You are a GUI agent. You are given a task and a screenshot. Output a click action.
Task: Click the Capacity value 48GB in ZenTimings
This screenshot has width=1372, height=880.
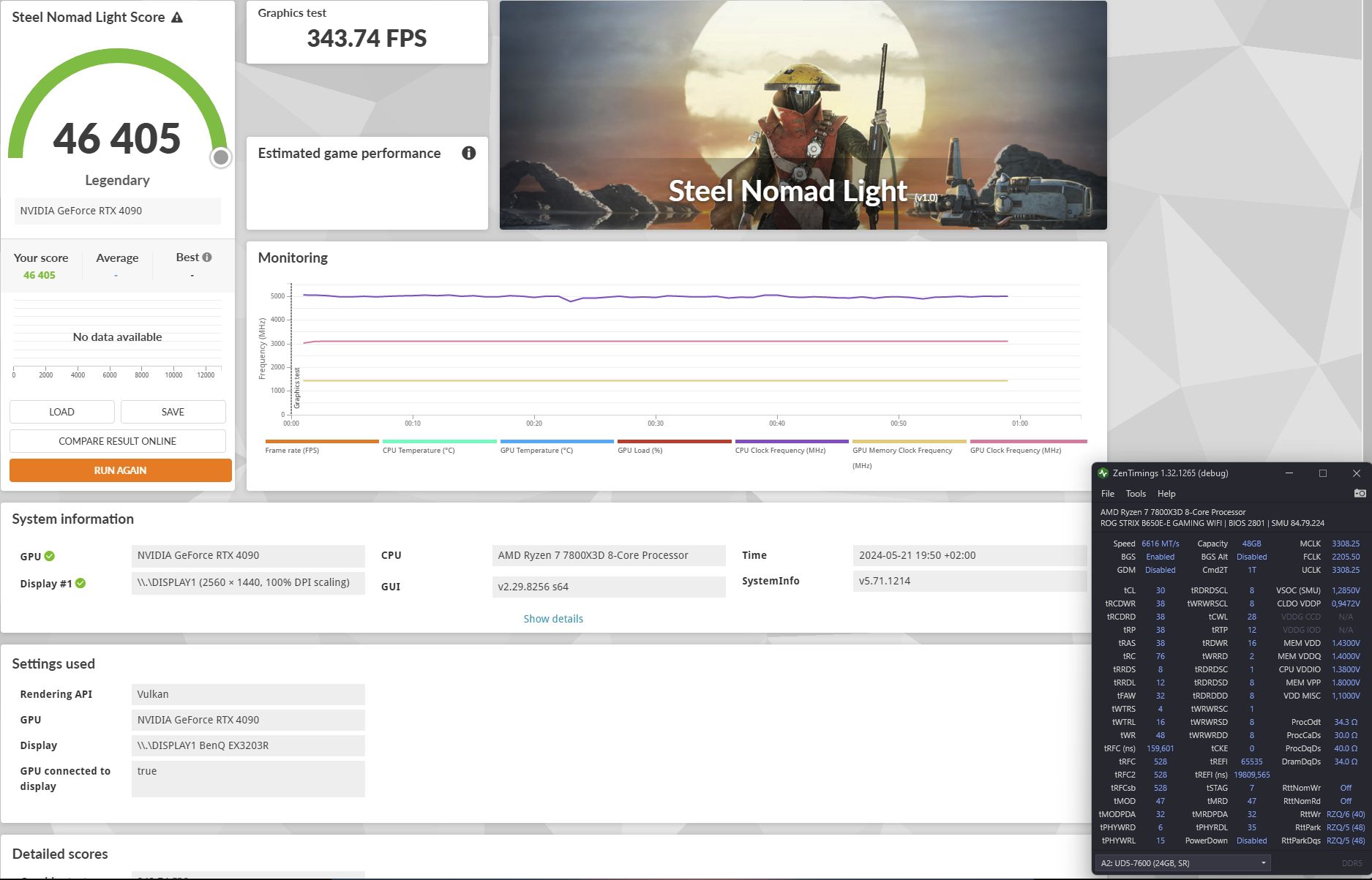tap(1252, 544)
